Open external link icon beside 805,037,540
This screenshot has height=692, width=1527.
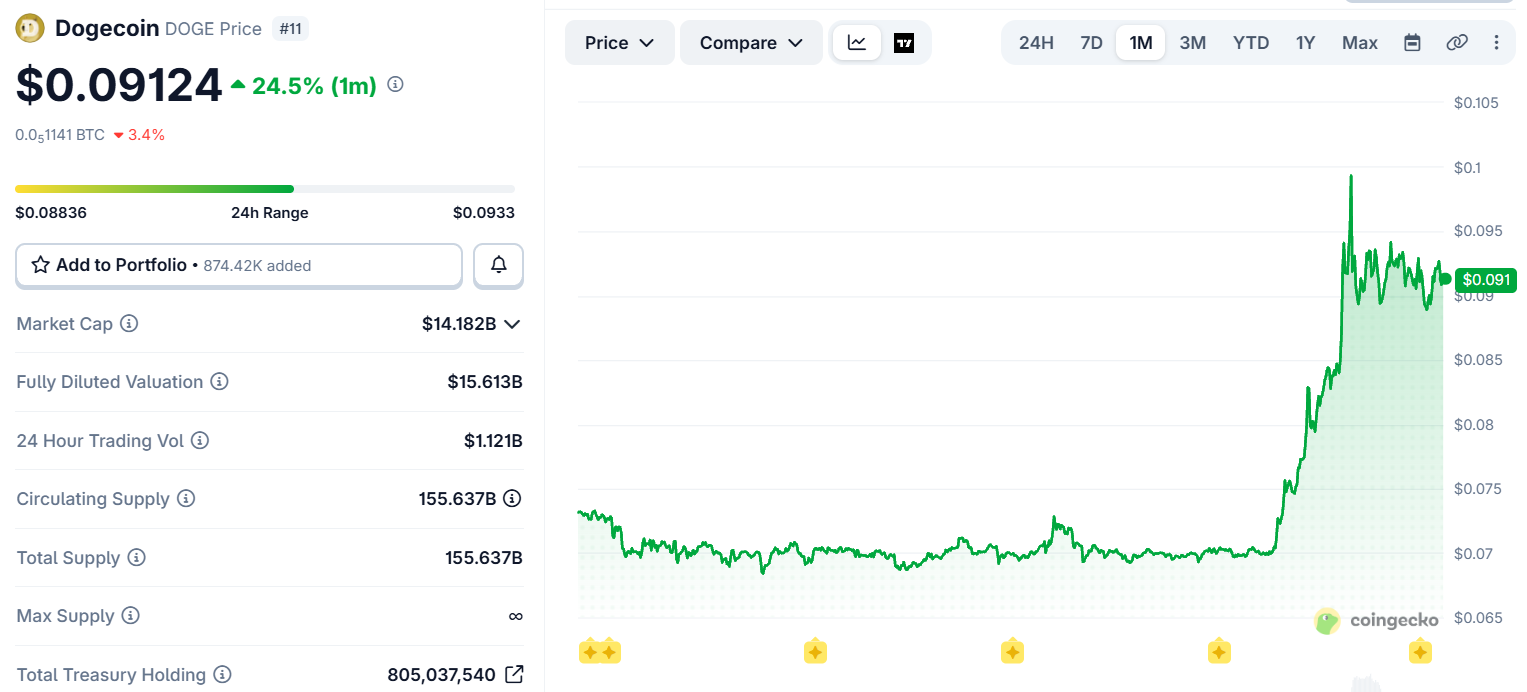point(514,674)
